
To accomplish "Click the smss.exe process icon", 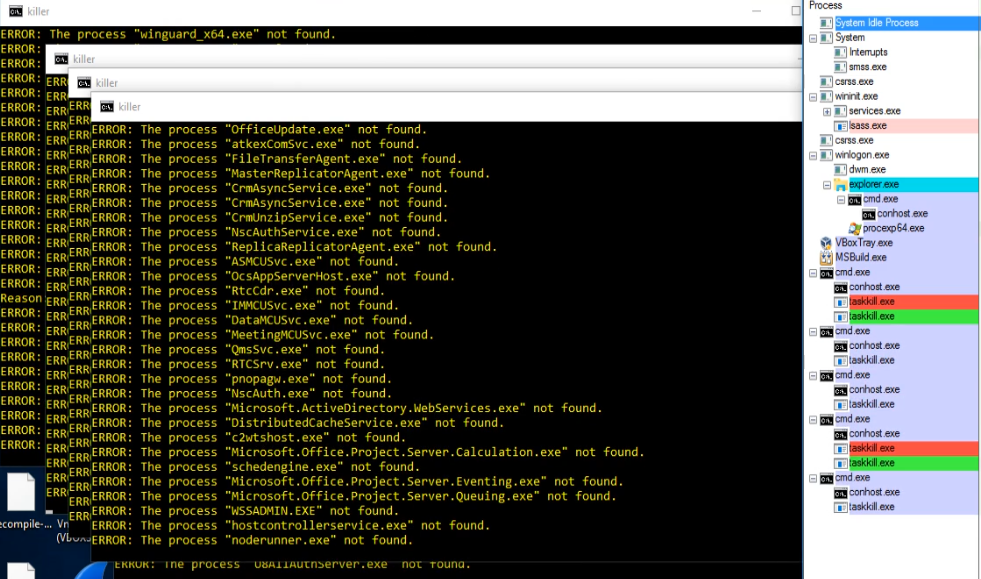I will pos(840,67).
